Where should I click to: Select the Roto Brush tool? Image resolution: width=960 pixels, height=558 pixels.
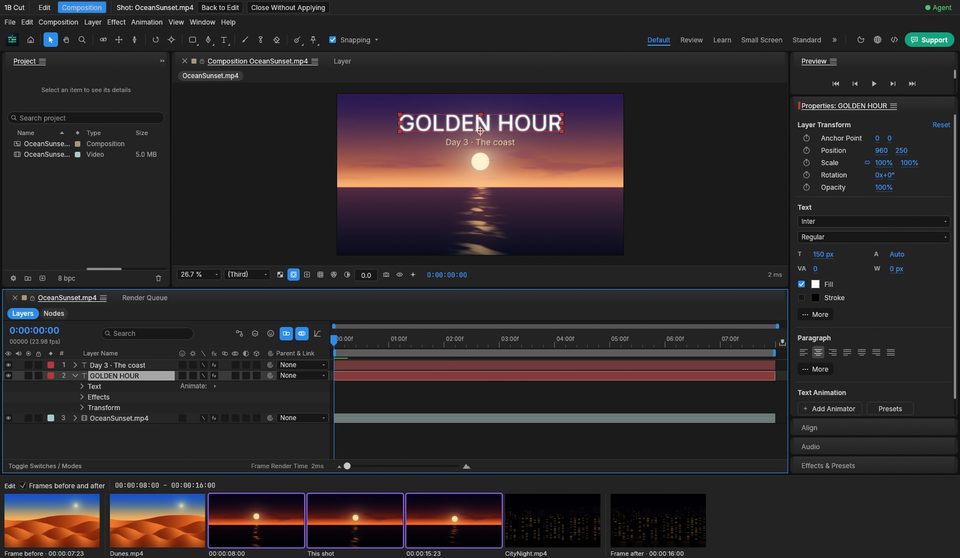(x=298, y=40)
